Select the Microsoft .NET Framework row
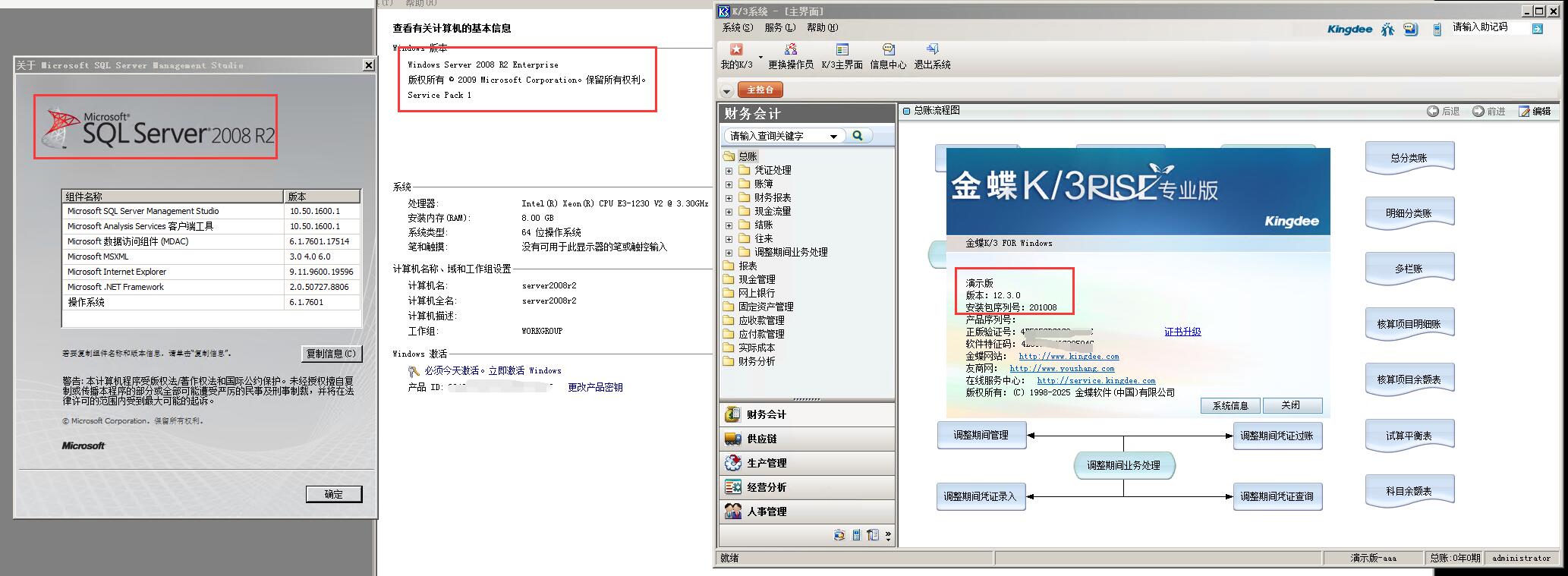 point(211,287)
